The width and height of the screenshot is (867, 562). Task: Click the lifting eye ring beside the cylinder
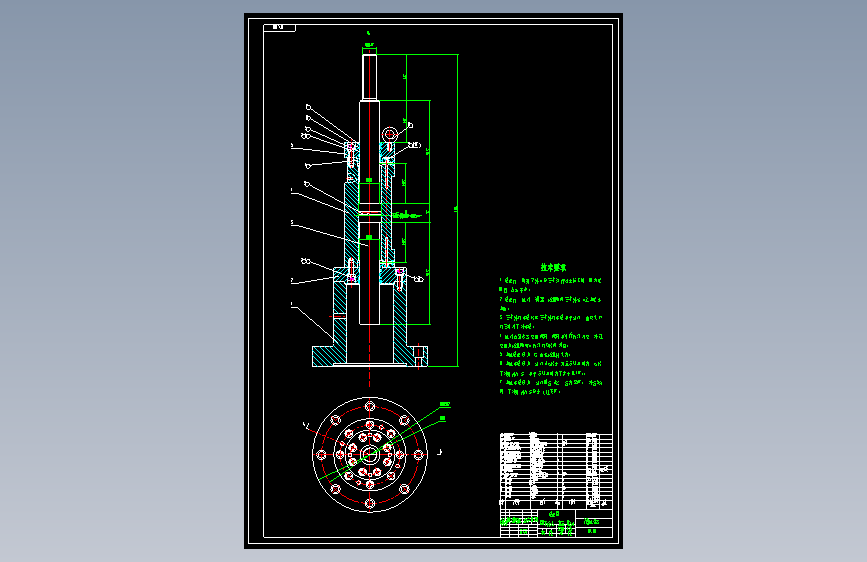coord(390,134)
